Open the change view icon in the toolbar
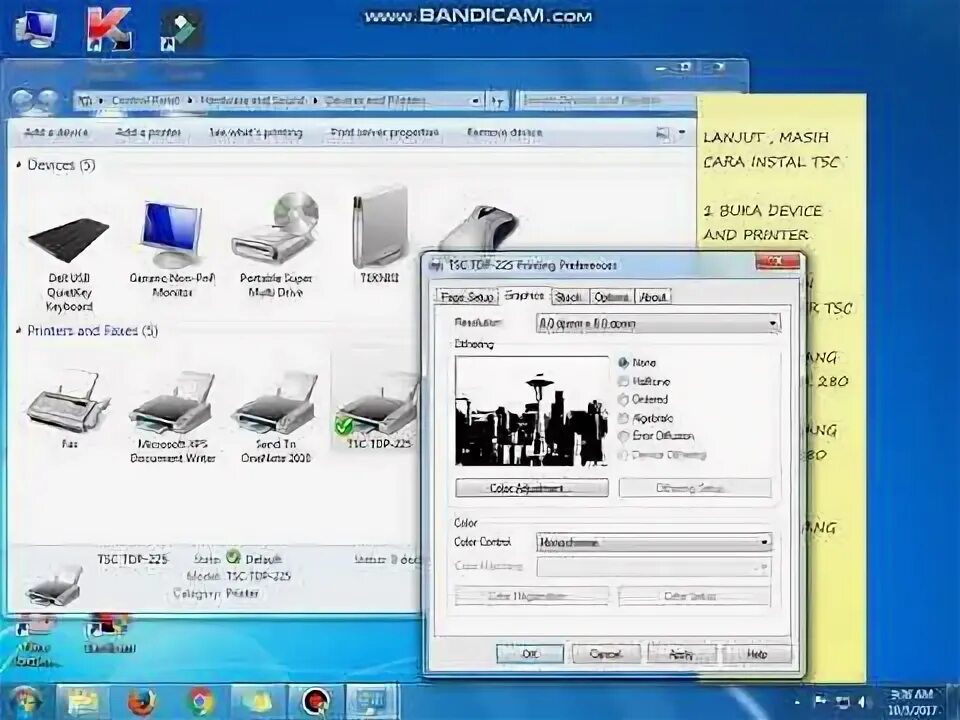 pos(663,133)
